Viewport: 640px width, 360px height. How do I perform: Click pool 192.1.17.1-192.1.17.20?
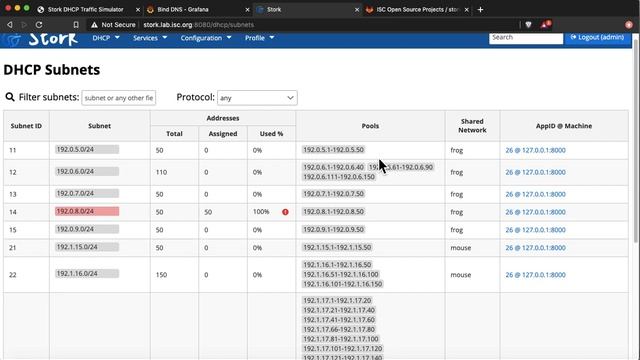tap(337, 300)
